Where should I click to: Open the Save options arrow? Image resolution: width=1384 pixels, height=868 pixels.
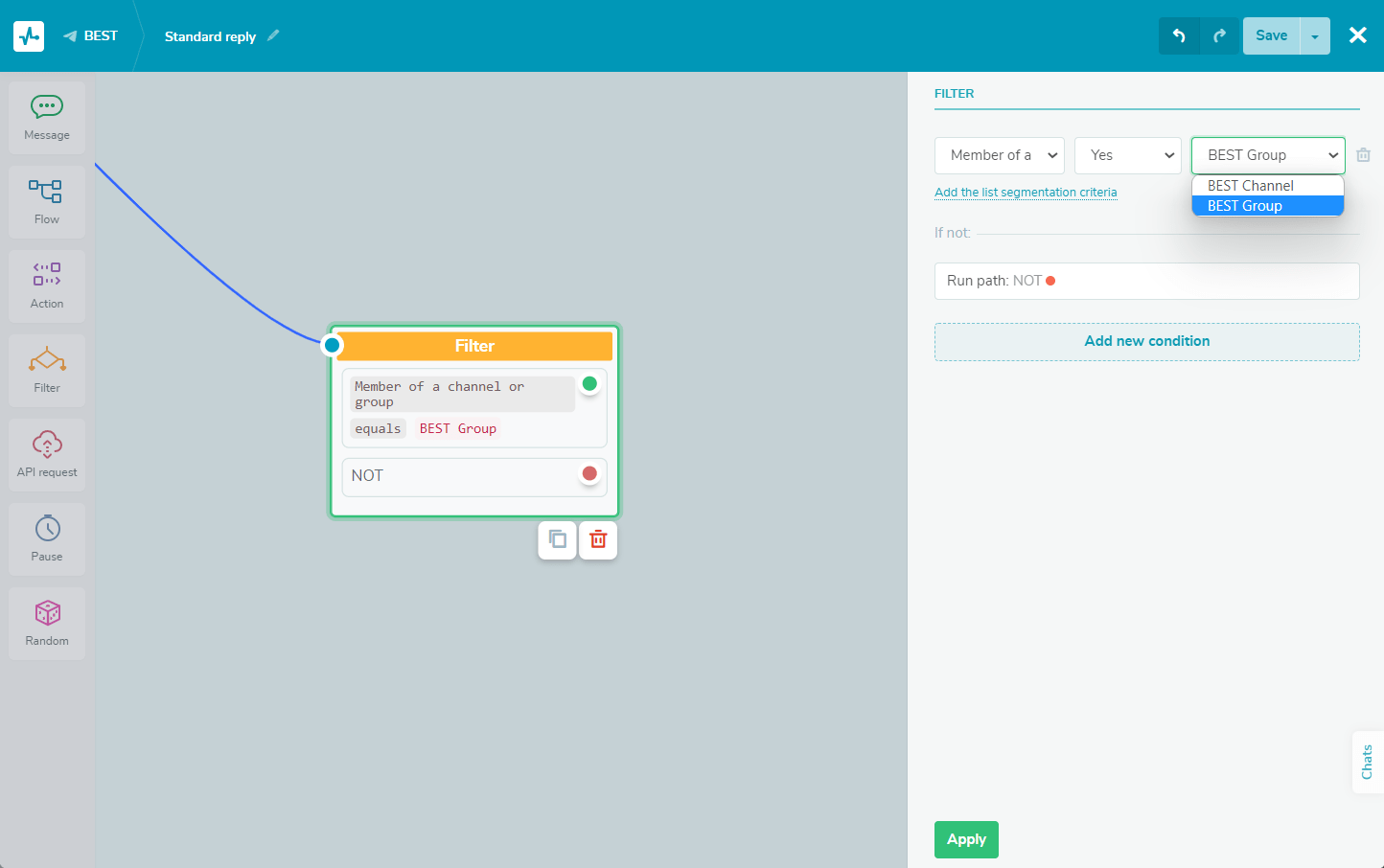coord(1315,36)
